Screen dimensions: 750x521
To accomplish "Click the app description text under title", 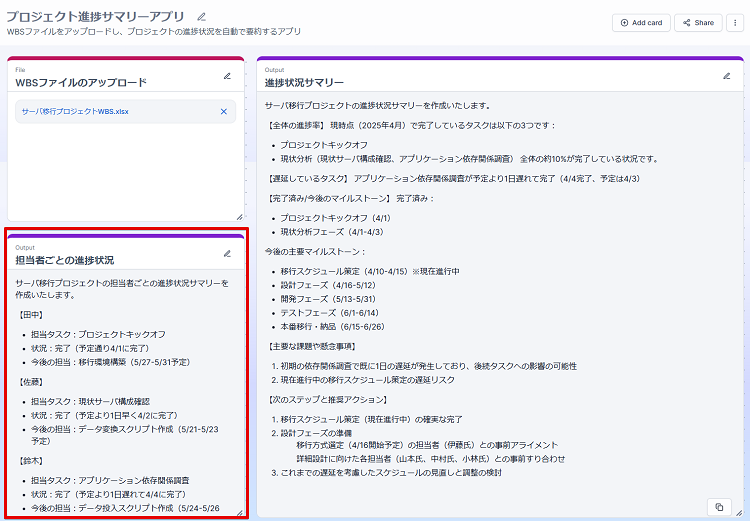I will 154,32.
